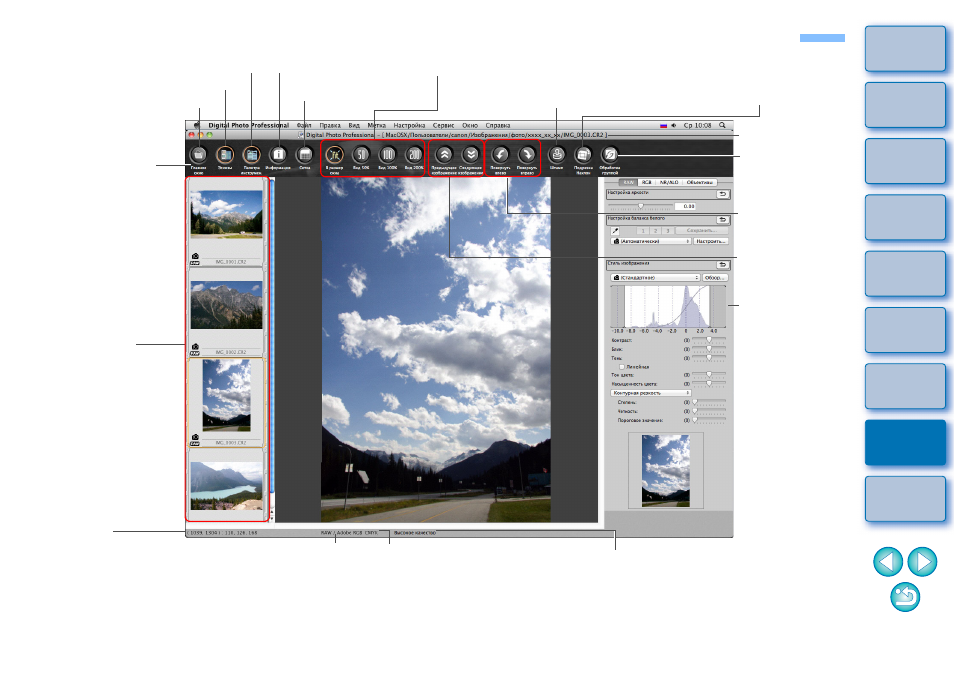Screen dimensions: 954x674
Task: Open the Правка menu
Action: [330, 125]
